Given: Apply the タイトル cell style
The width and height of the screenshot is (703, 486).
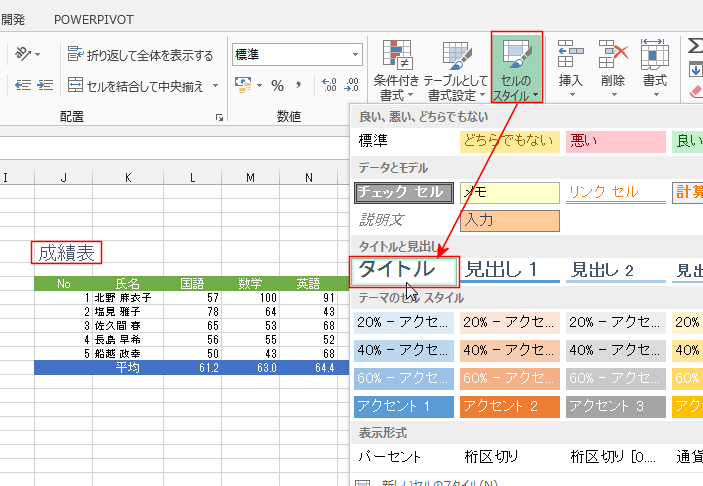Looking at the screenshot, I should click(x=403, y=270).
